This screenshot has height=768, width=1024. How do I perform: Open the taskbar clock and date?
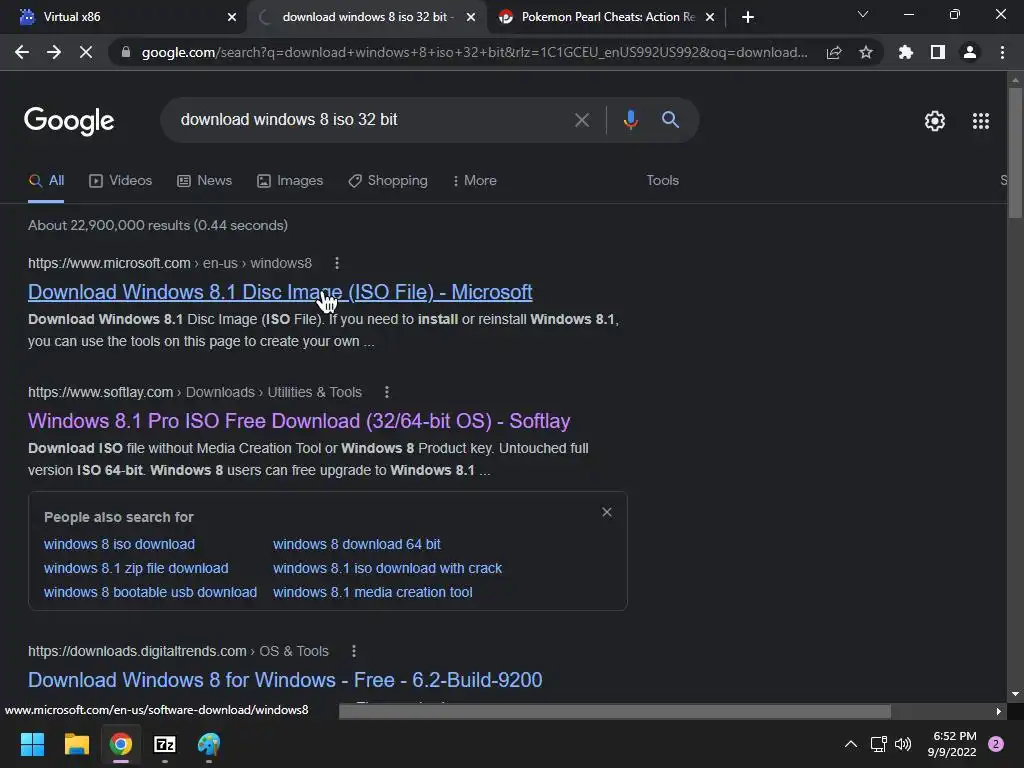click(x=952, y=744)
